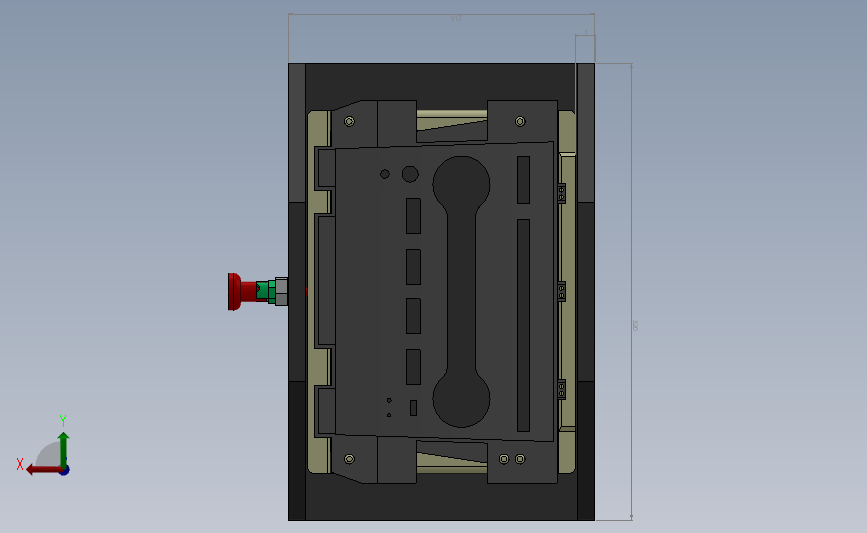This screenshot has width=867, height=533.
Task: Select the green collar behind the stop button
Action: point(267,291)
